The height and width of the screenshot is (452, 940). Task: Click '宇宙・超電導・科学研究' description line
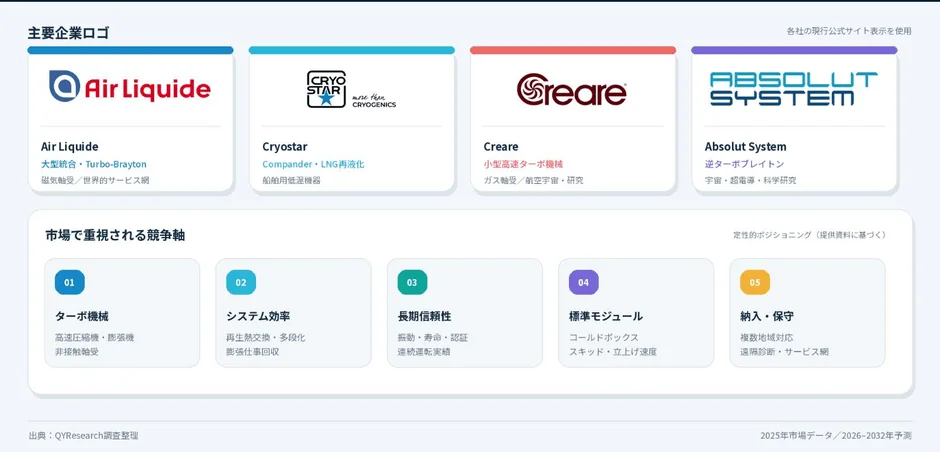(x=751, y=180)
